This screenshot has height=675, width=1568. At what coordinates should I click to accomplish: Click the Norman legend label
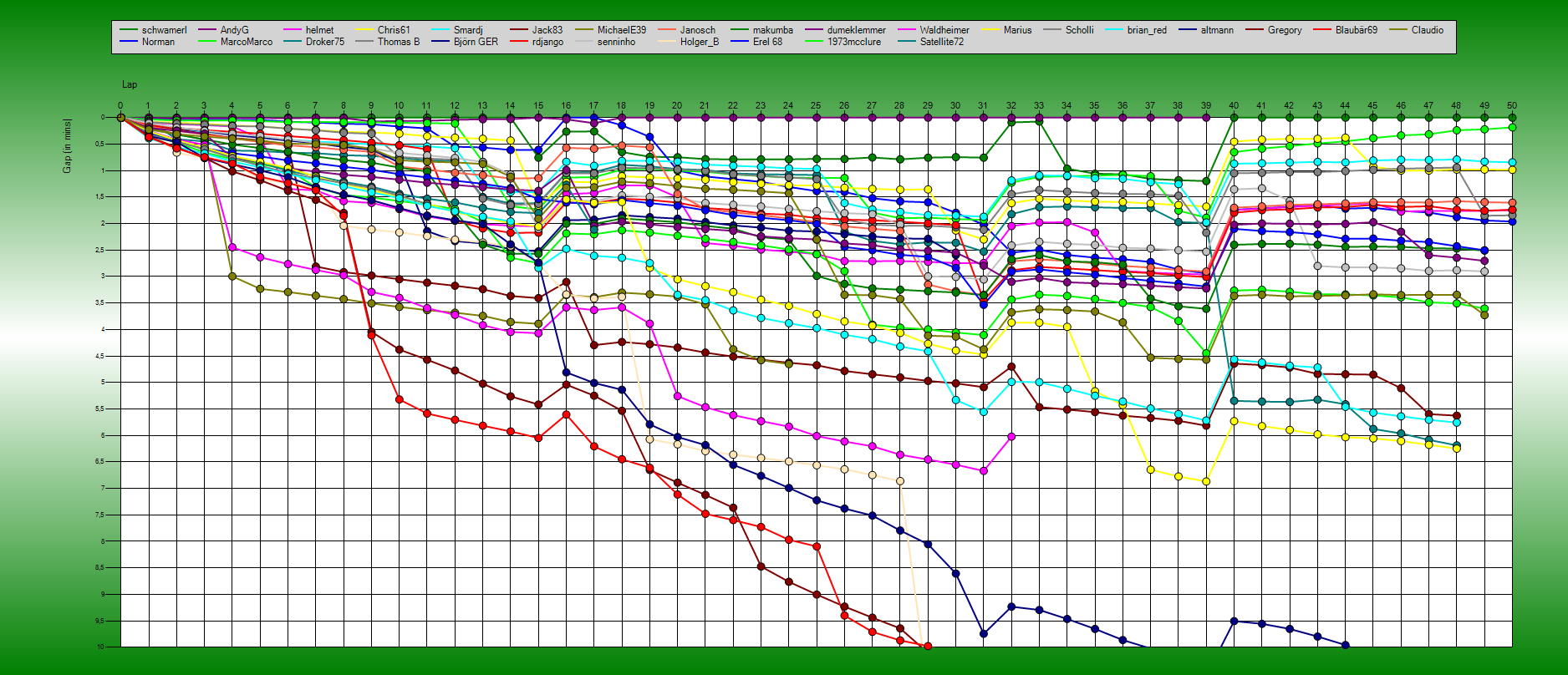click(159, 42)
